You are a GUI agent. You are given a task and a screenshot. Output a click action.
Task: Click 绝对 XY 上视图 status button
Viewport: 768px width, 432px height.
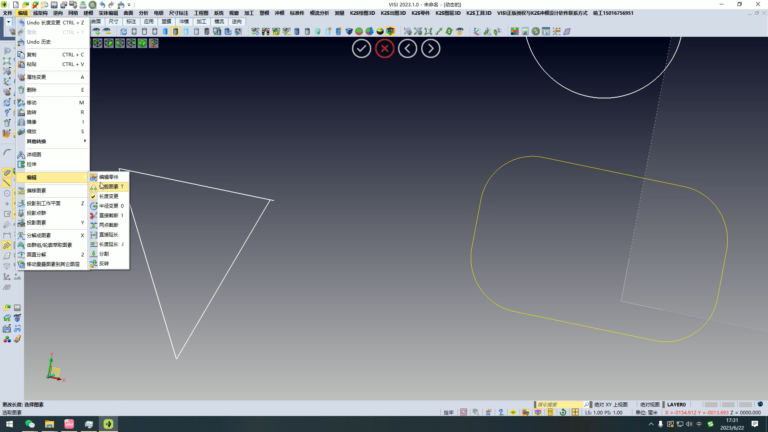pos(611,405)
